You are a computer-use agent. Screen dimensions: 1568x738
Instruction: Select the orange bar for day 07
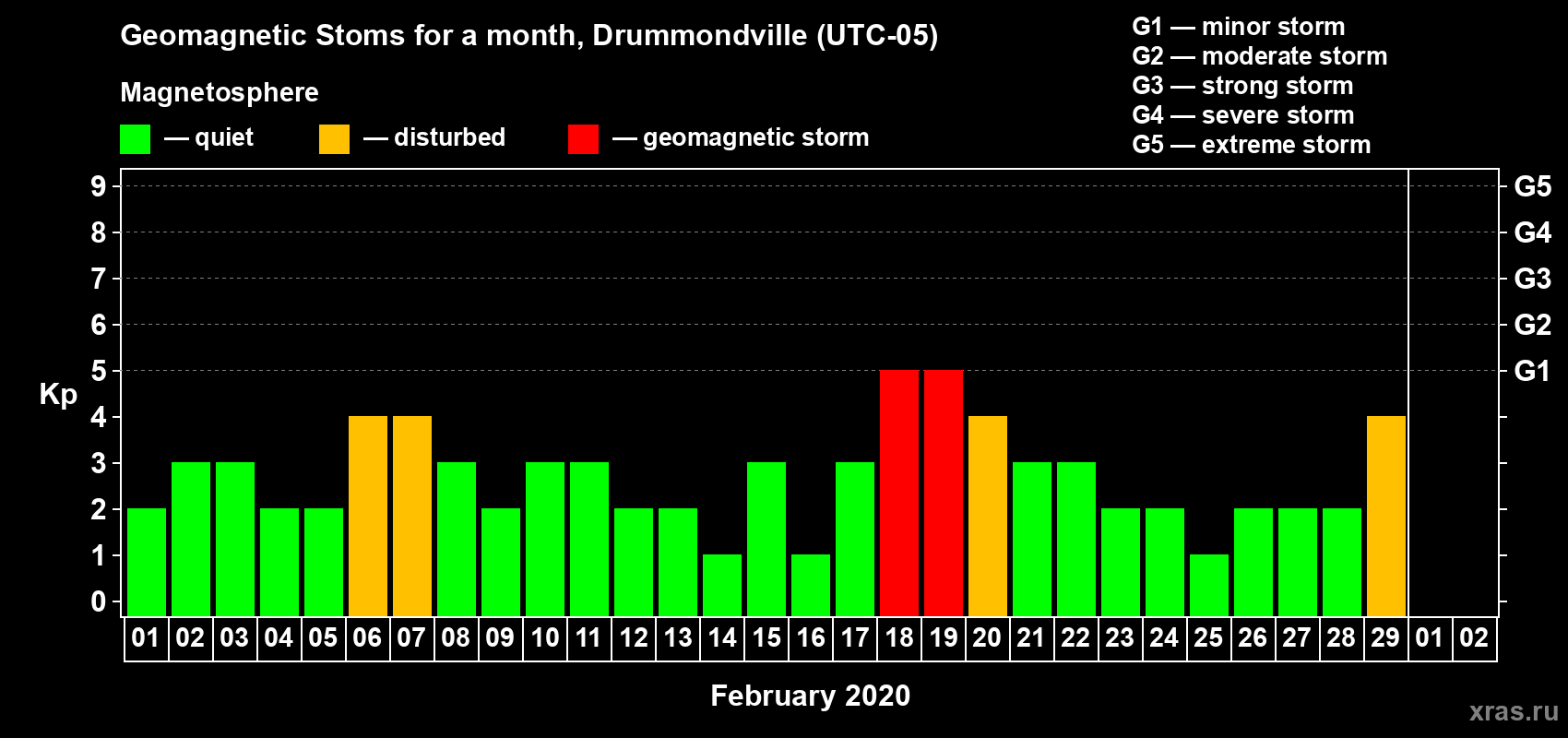(412, 516)
